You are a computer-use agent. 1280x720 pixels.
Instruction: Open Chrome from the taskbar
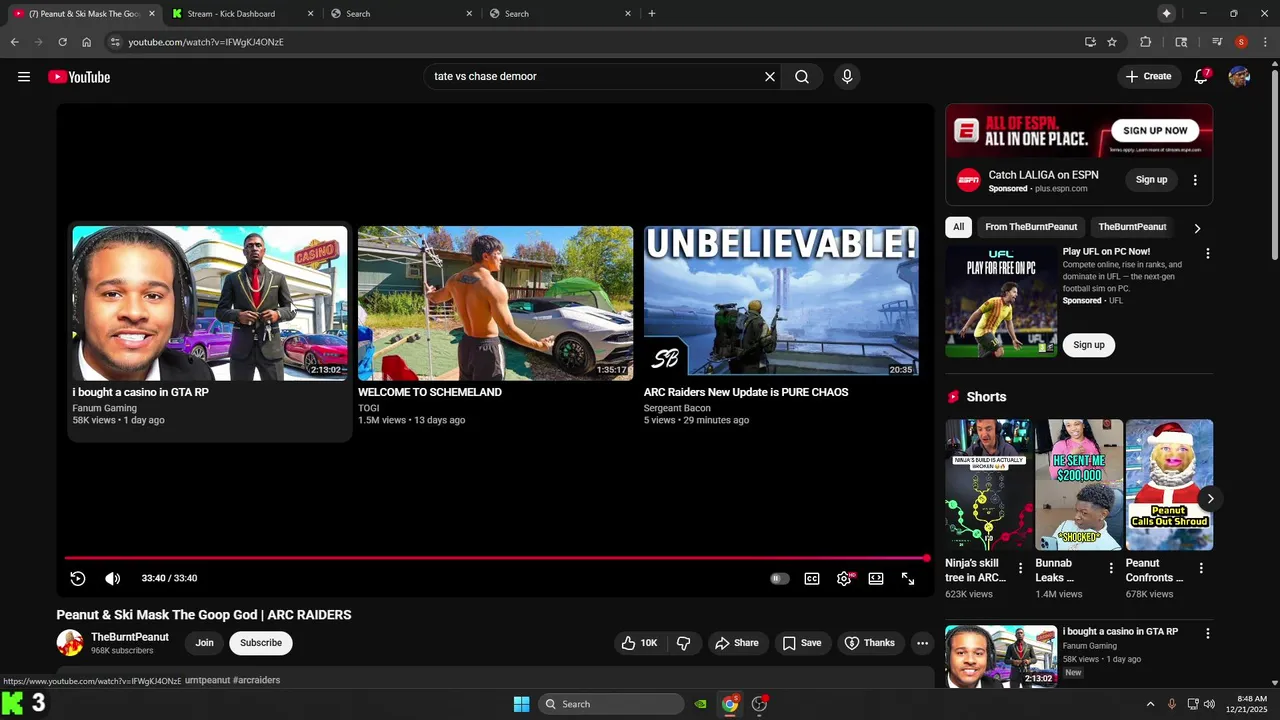(x=730, y=704)
